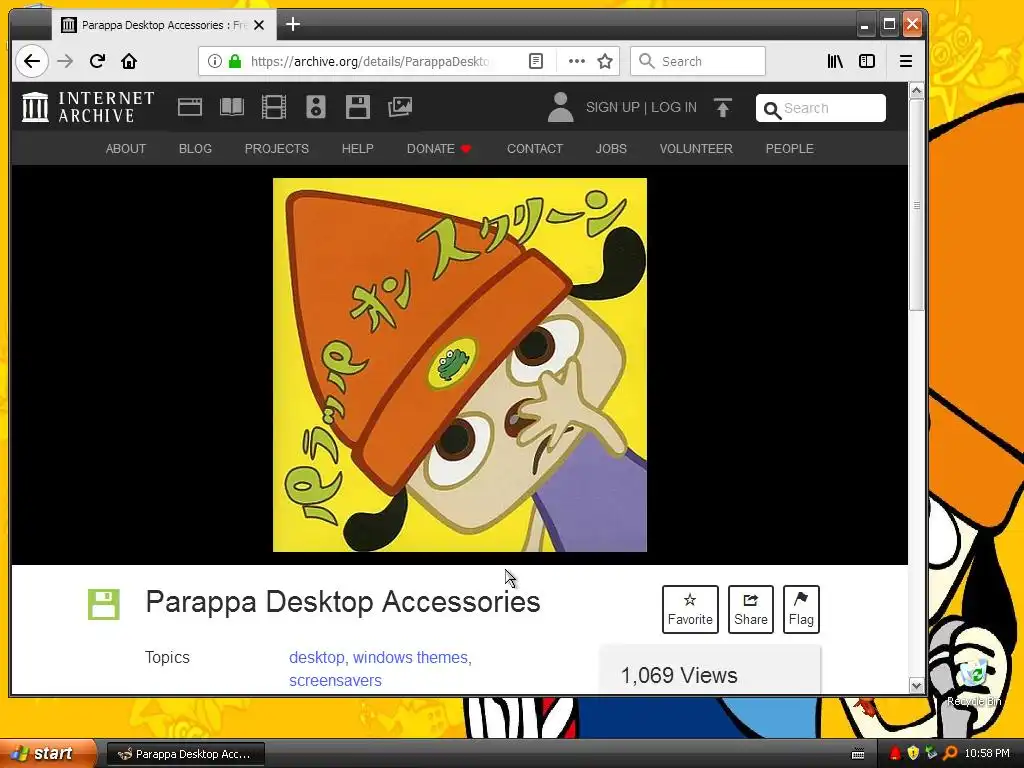Click the Flag button
The image size is (1024, 768).
coord(801,609)
